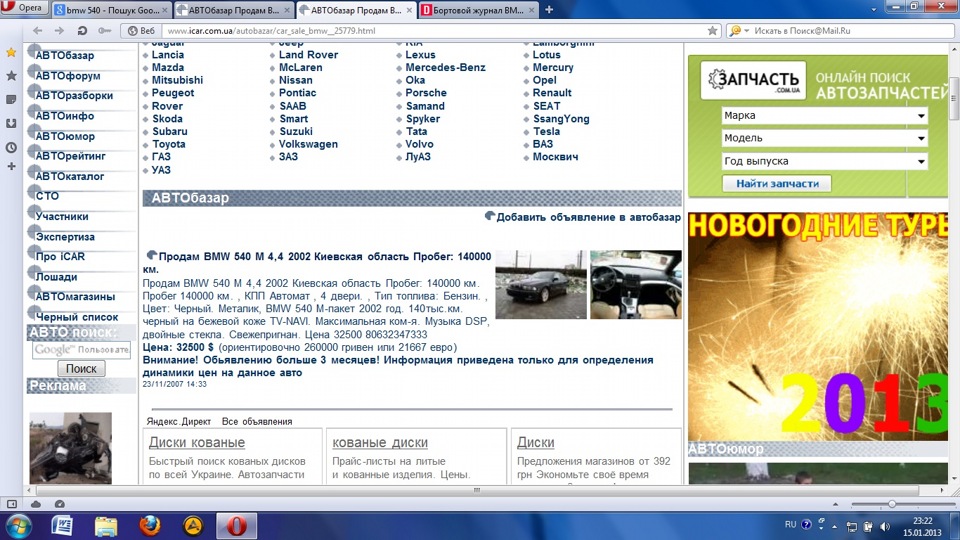
Task: Open the SsangYong brand link
Action: tap(561, 119)
